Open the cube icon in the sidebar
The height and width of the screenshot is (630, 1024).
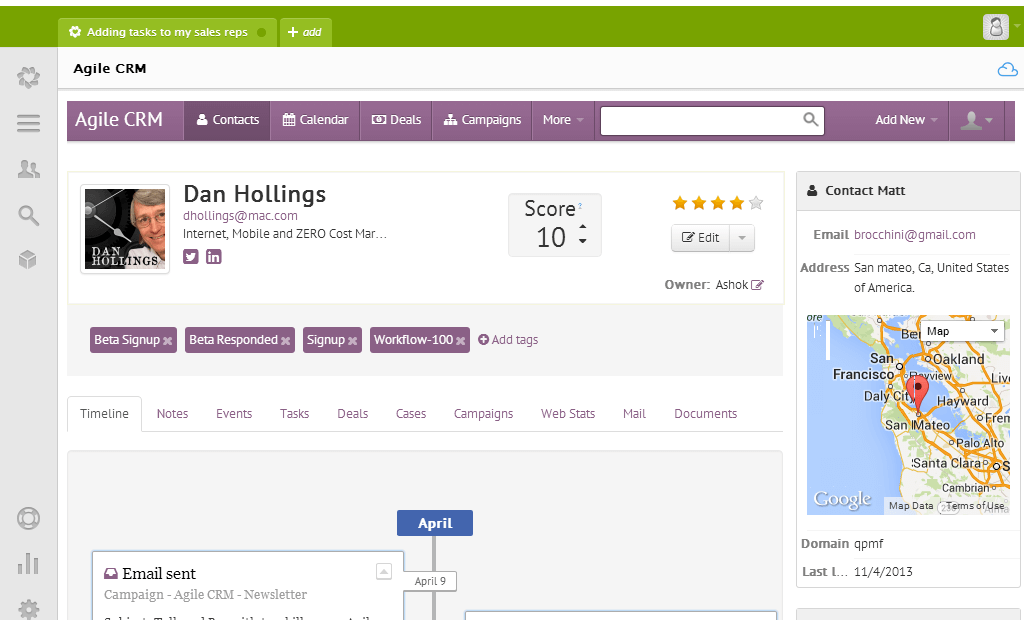(x=27, y=260)
